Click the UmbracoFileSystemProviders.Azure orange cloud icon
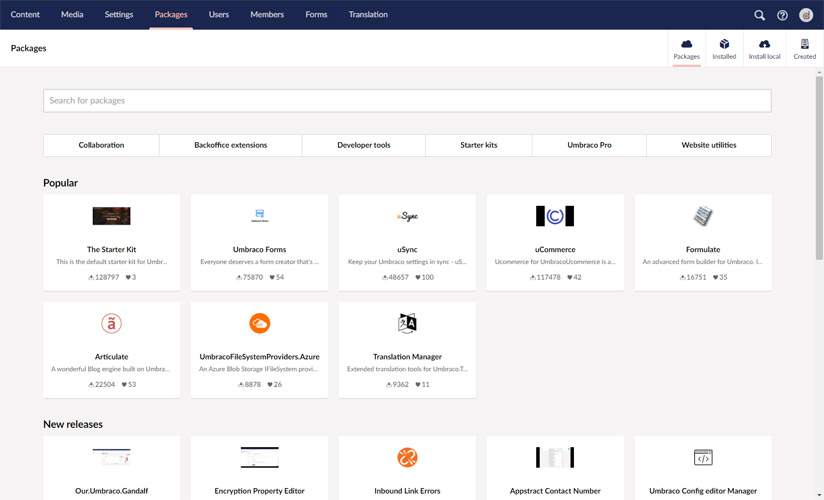 click(260, 323)
